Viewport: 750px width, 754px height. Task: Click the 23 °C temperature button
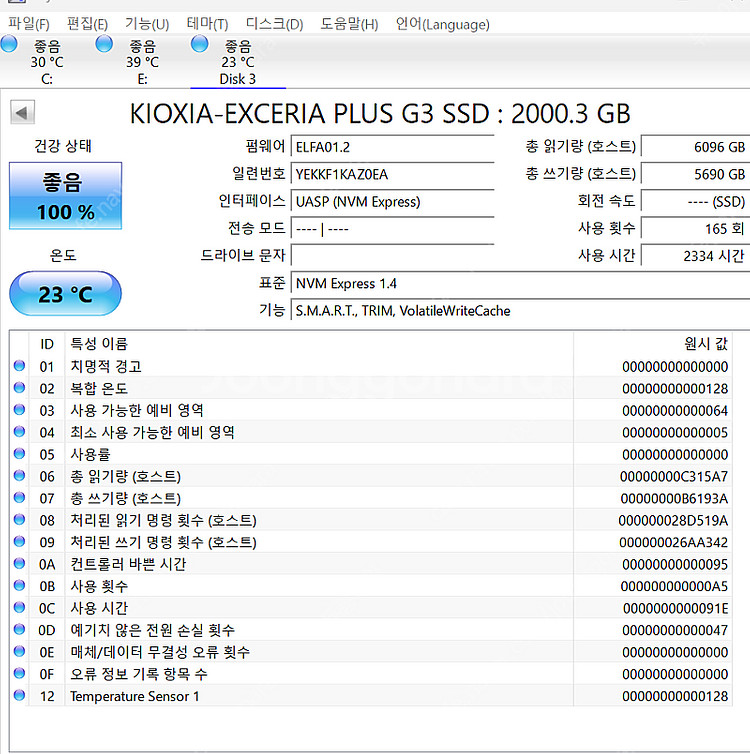coord(65,294)
